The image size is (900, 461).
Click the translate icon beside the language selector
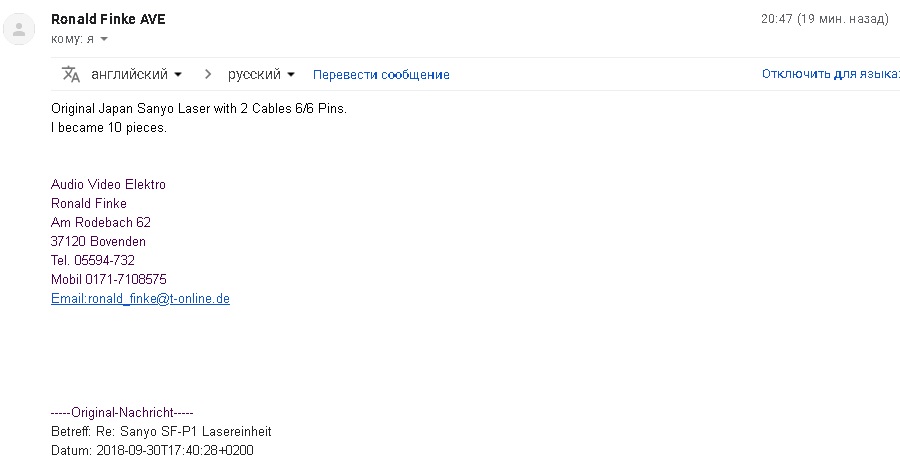click(x=70, y=74)
